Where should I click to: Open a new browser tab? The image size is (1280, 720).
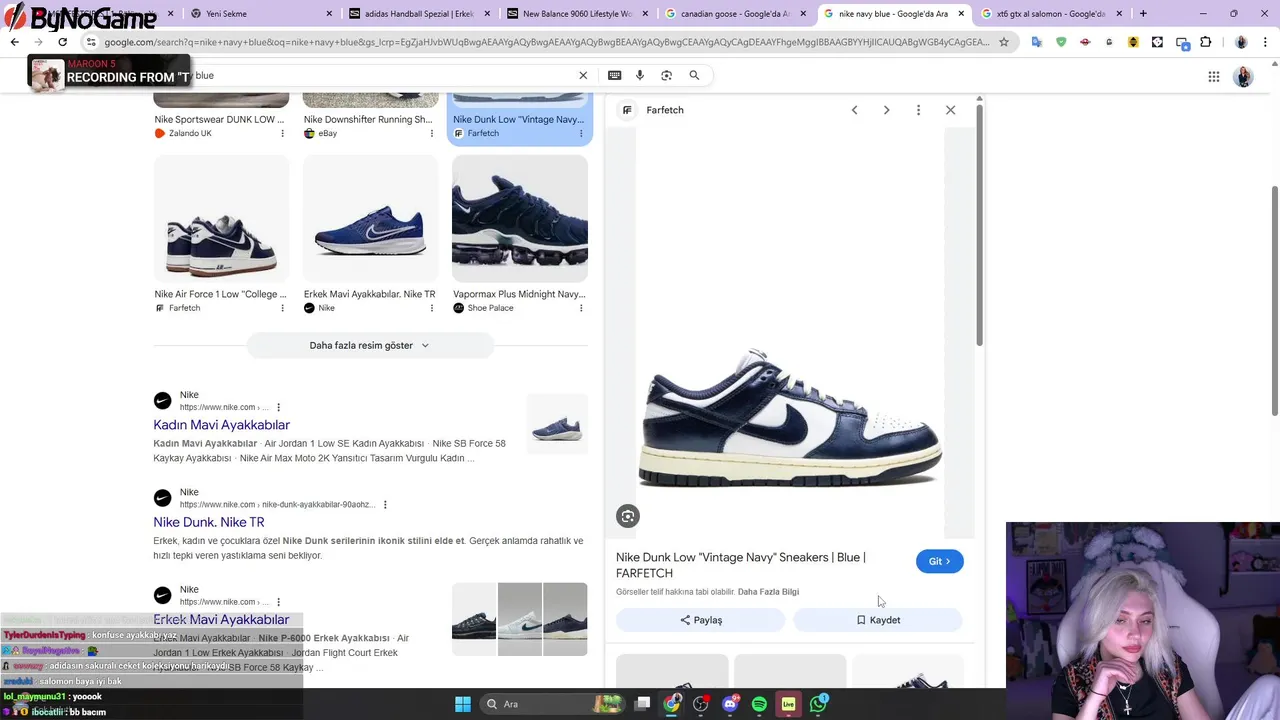pos(1143,14)
